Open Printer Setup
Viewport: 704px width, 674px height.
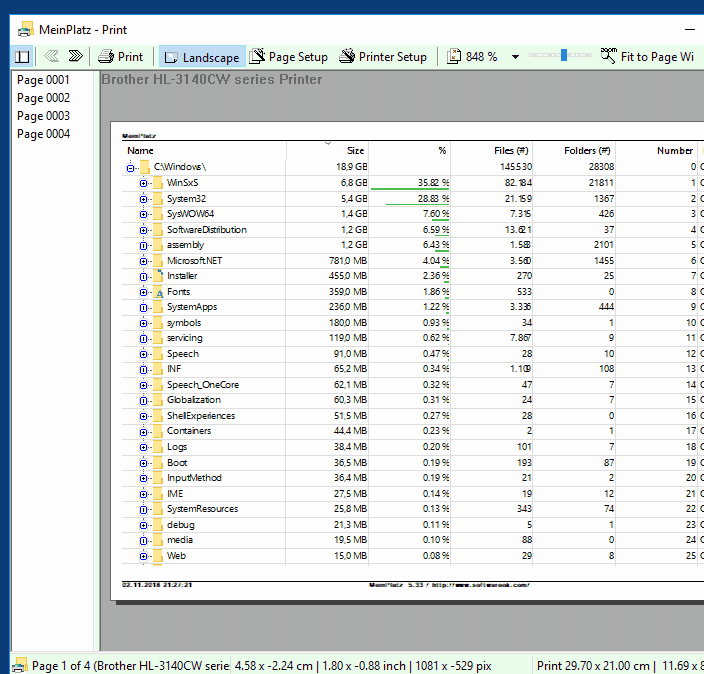(x=383, y=57)
